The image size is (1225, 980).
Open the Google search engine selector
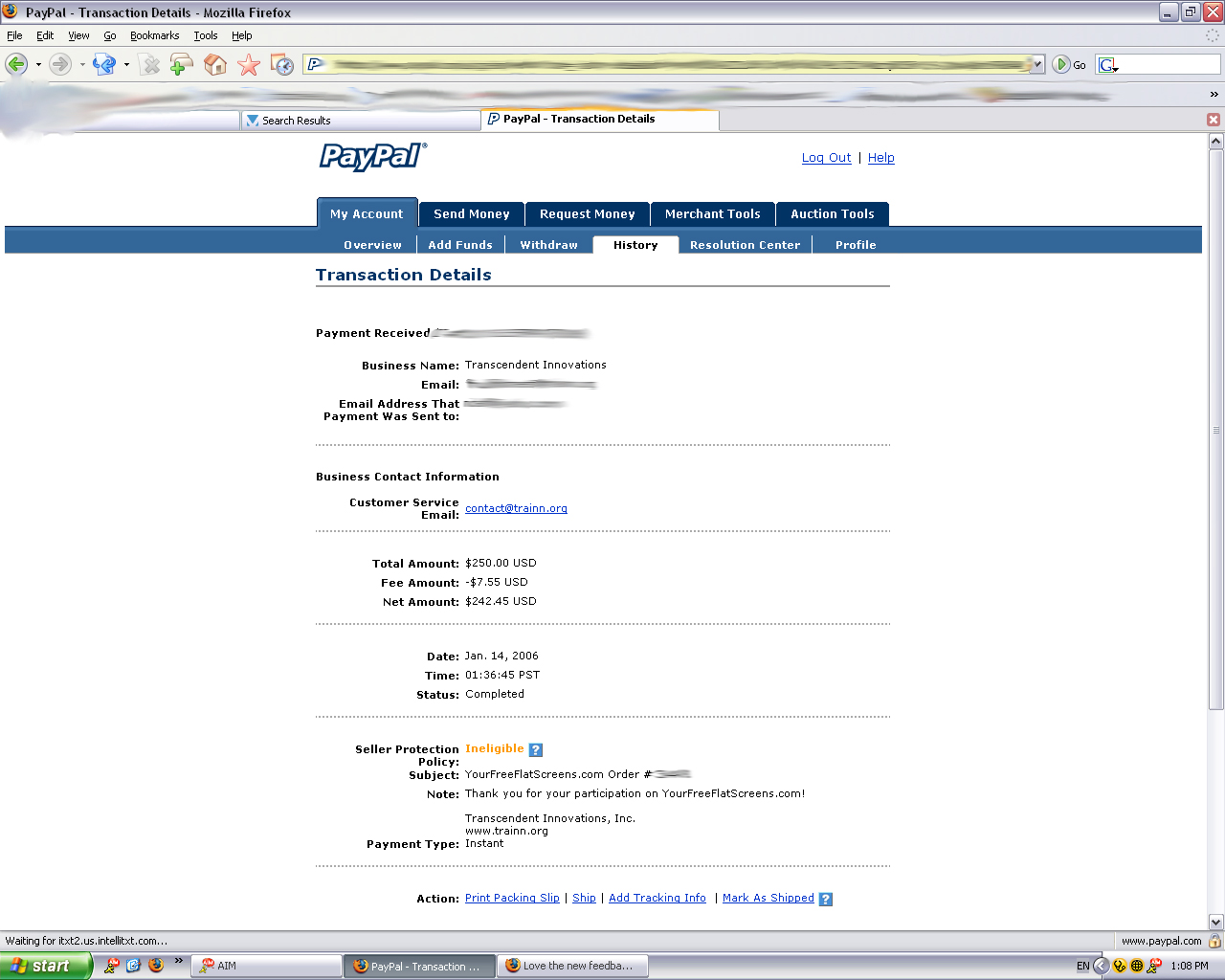click(1108, 64)
